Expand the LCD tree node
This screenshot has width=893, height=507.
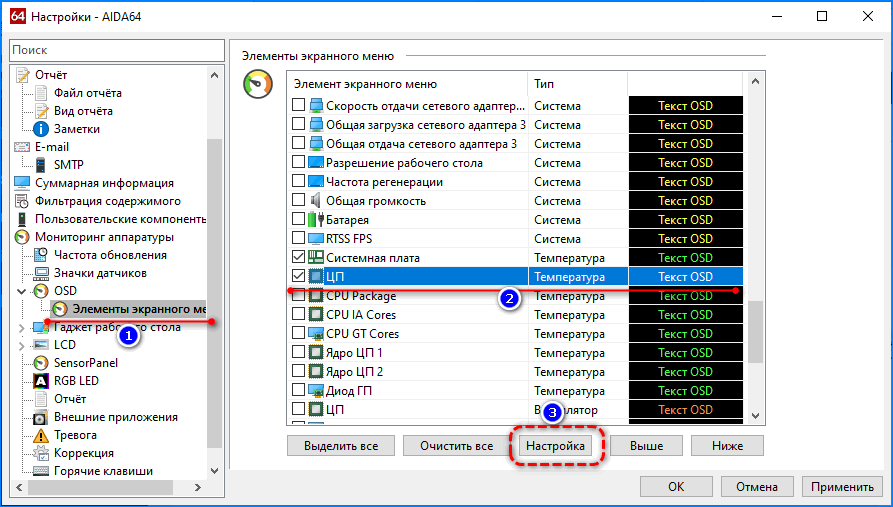coord(22,345)
